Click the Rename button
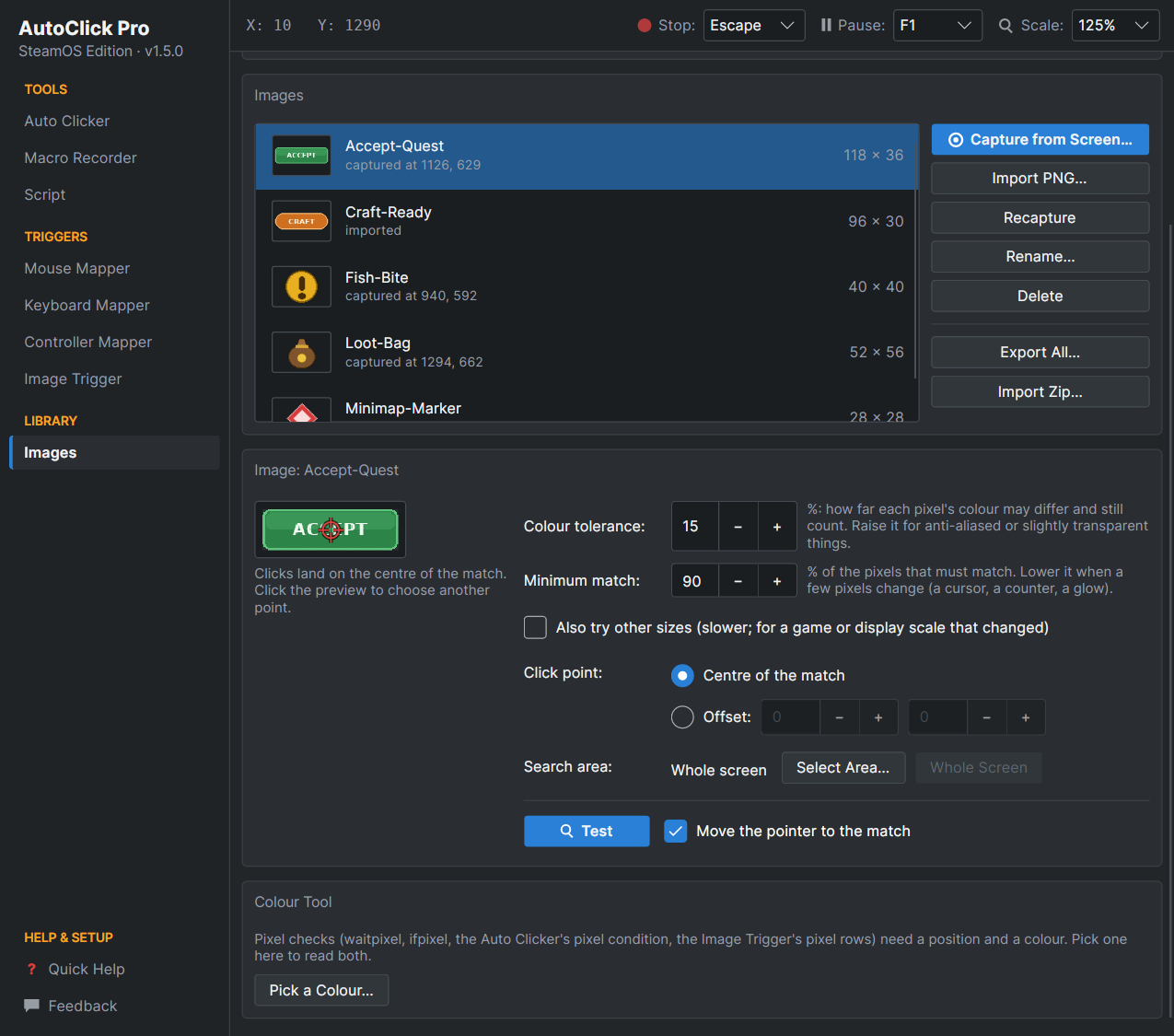This screenshot has width=1174, height=1036. (x=1040, y=257)
